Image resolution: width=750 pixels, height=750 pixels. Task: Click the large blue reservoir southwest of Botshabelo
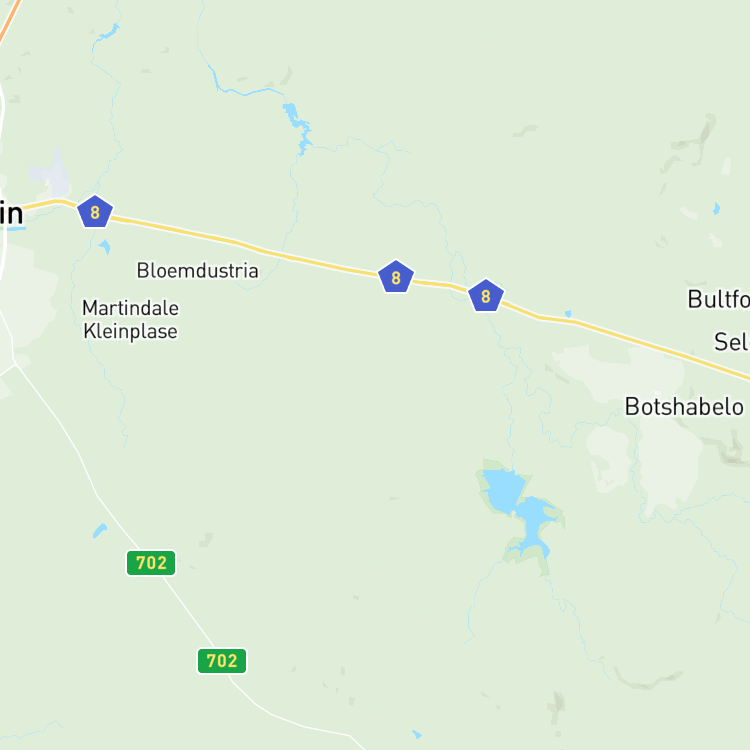pyautogui.click(x=518, y=508)
